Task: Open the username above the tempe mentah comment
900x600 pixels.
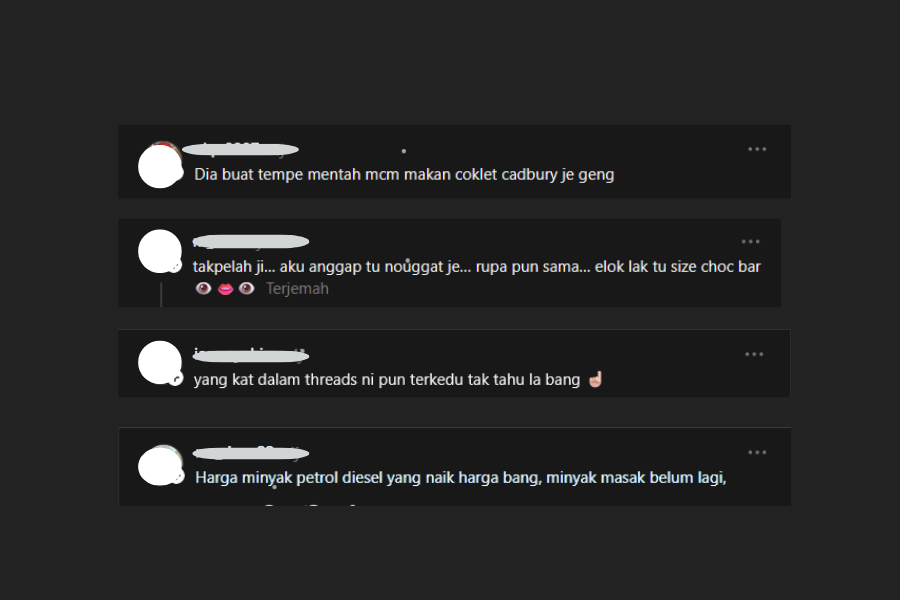Action: coord(240,150)
